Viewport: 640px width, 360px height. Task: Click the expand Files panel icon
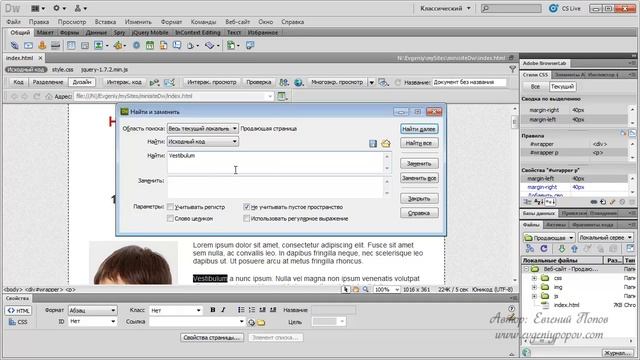(x=631, y=248)
